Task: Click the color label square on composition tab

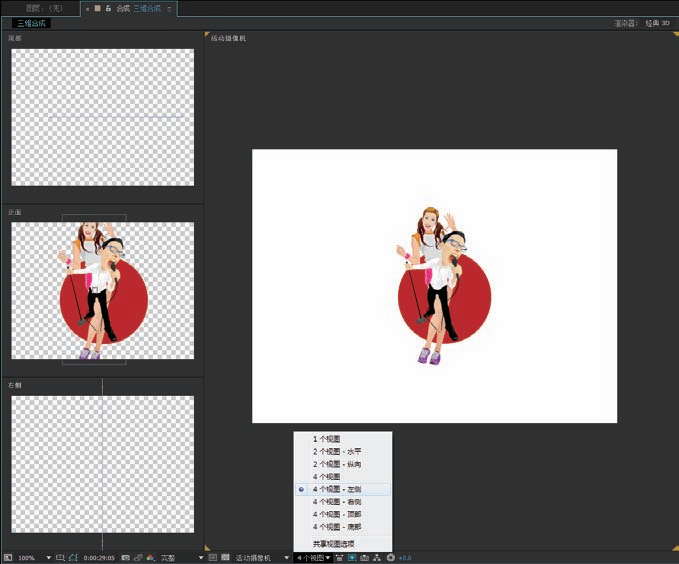Action: 98,8
